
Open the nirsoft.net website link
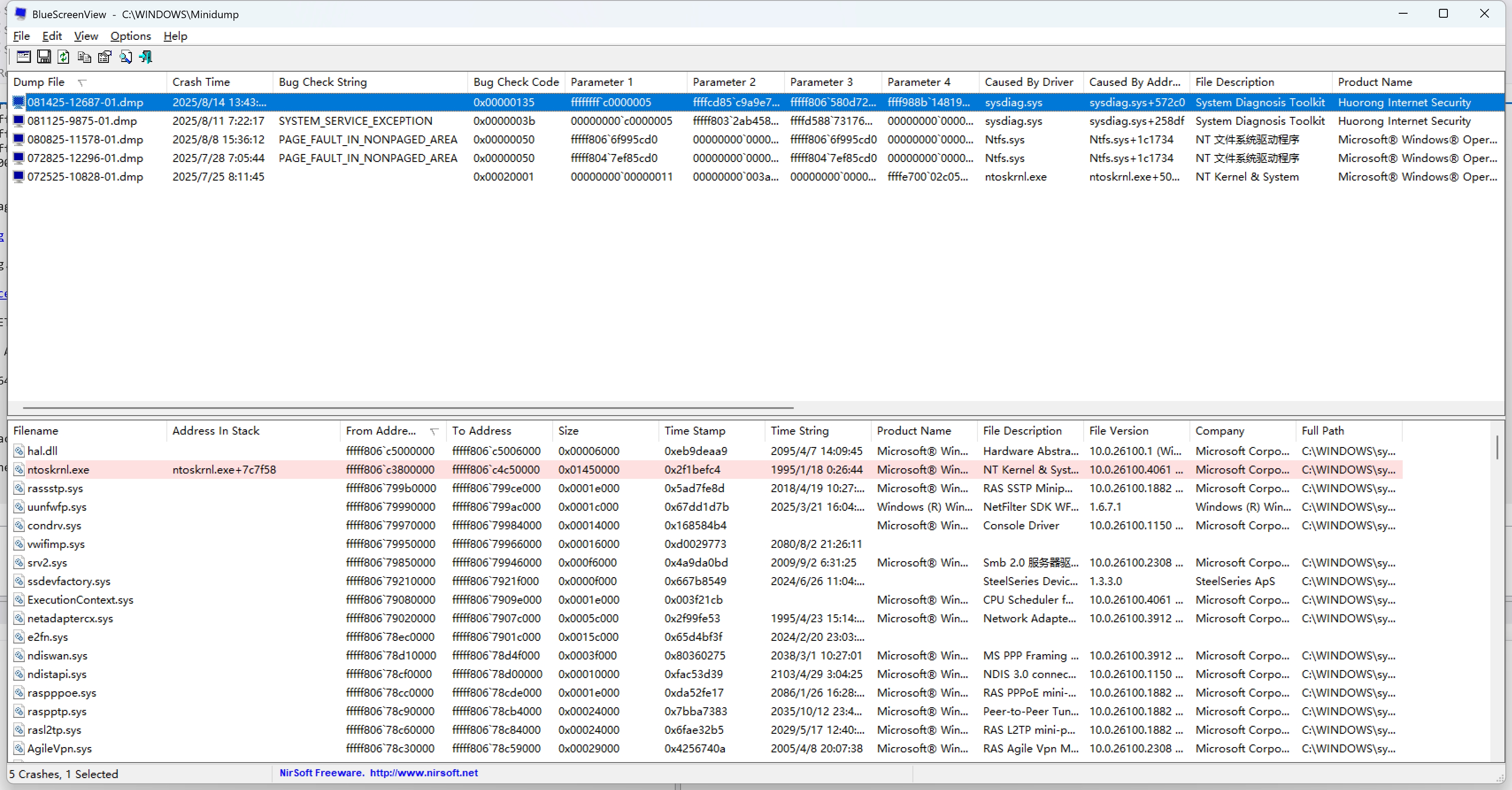pos(423,772)
